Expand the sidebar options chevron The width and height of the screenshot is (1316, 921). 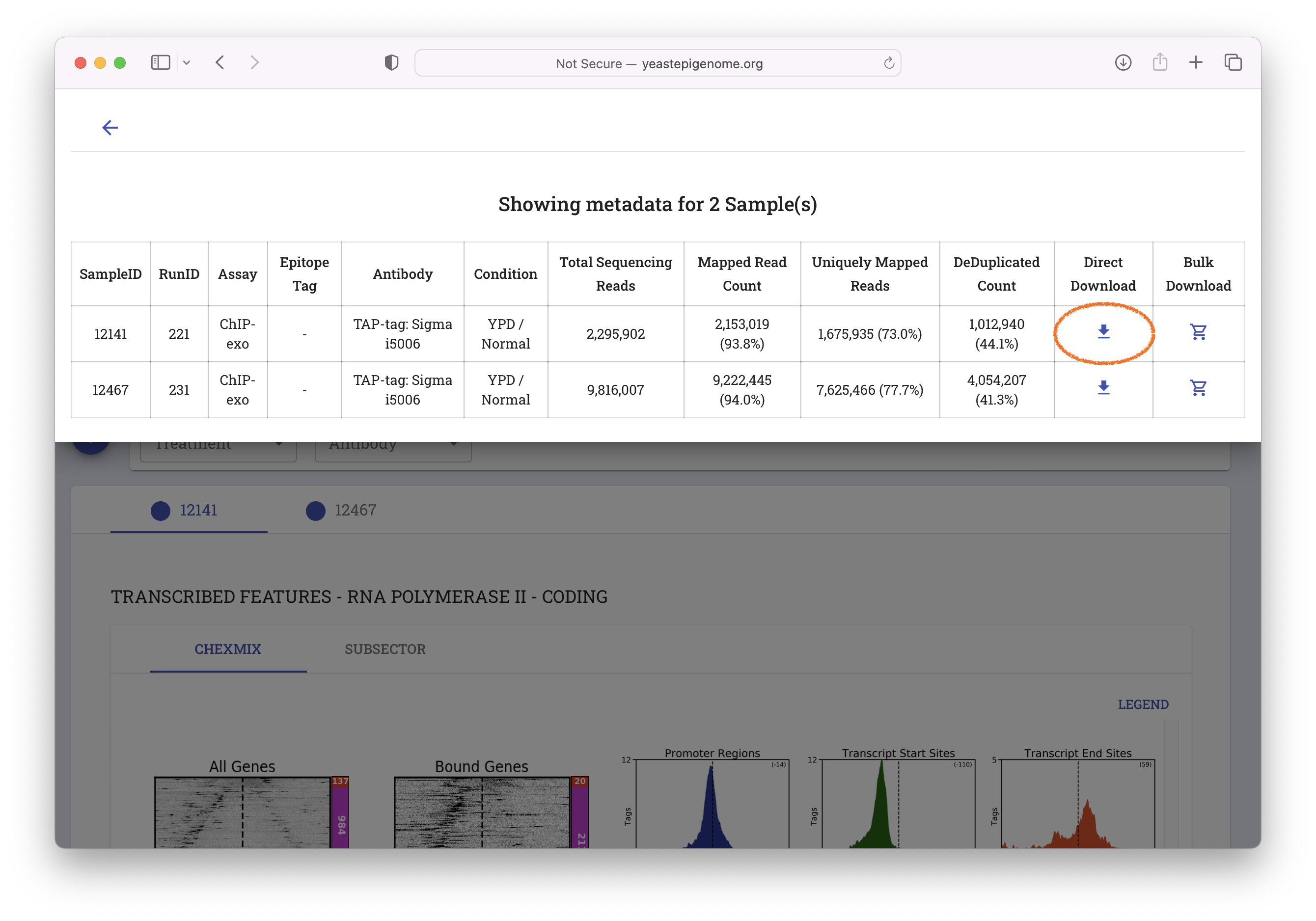(187, 62)
